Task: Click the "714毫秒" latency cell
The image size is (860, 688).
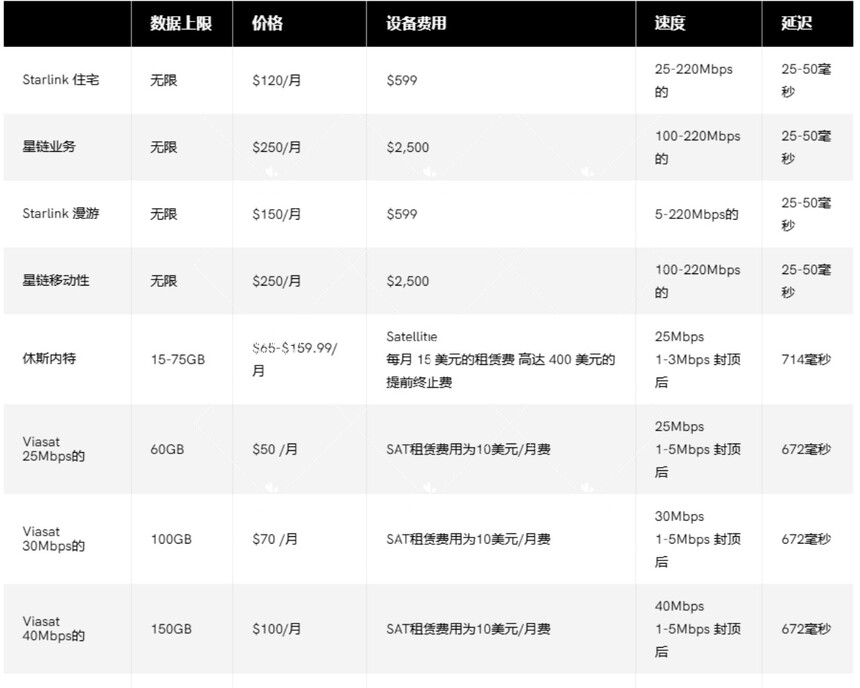Action: click(806, 360)
